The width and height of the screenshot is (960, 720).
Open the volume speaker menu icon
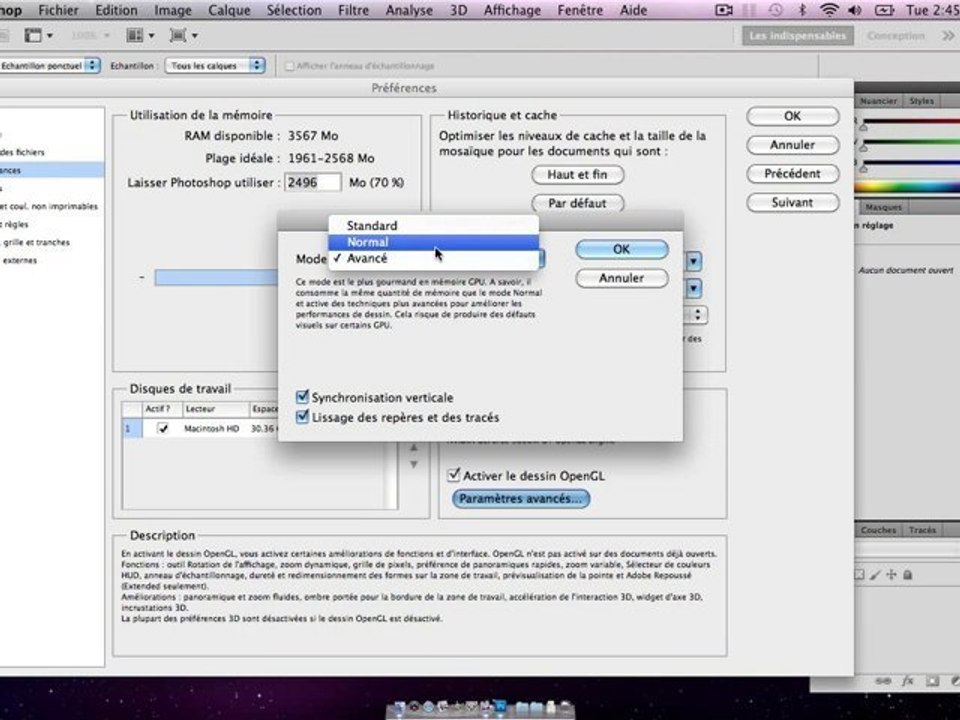855,10
